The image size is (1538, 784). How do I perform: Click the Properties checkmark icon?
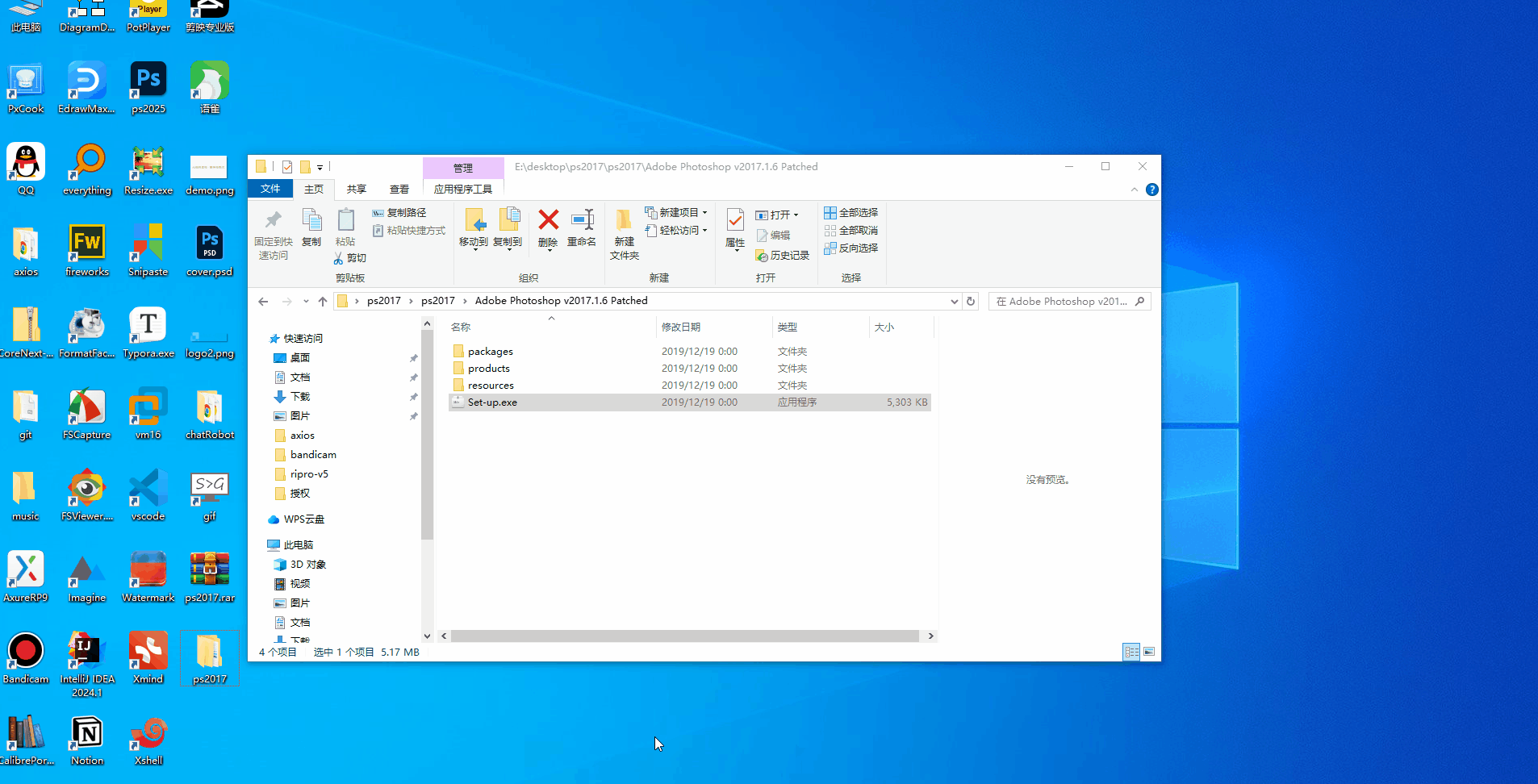(x=734, y=220)
